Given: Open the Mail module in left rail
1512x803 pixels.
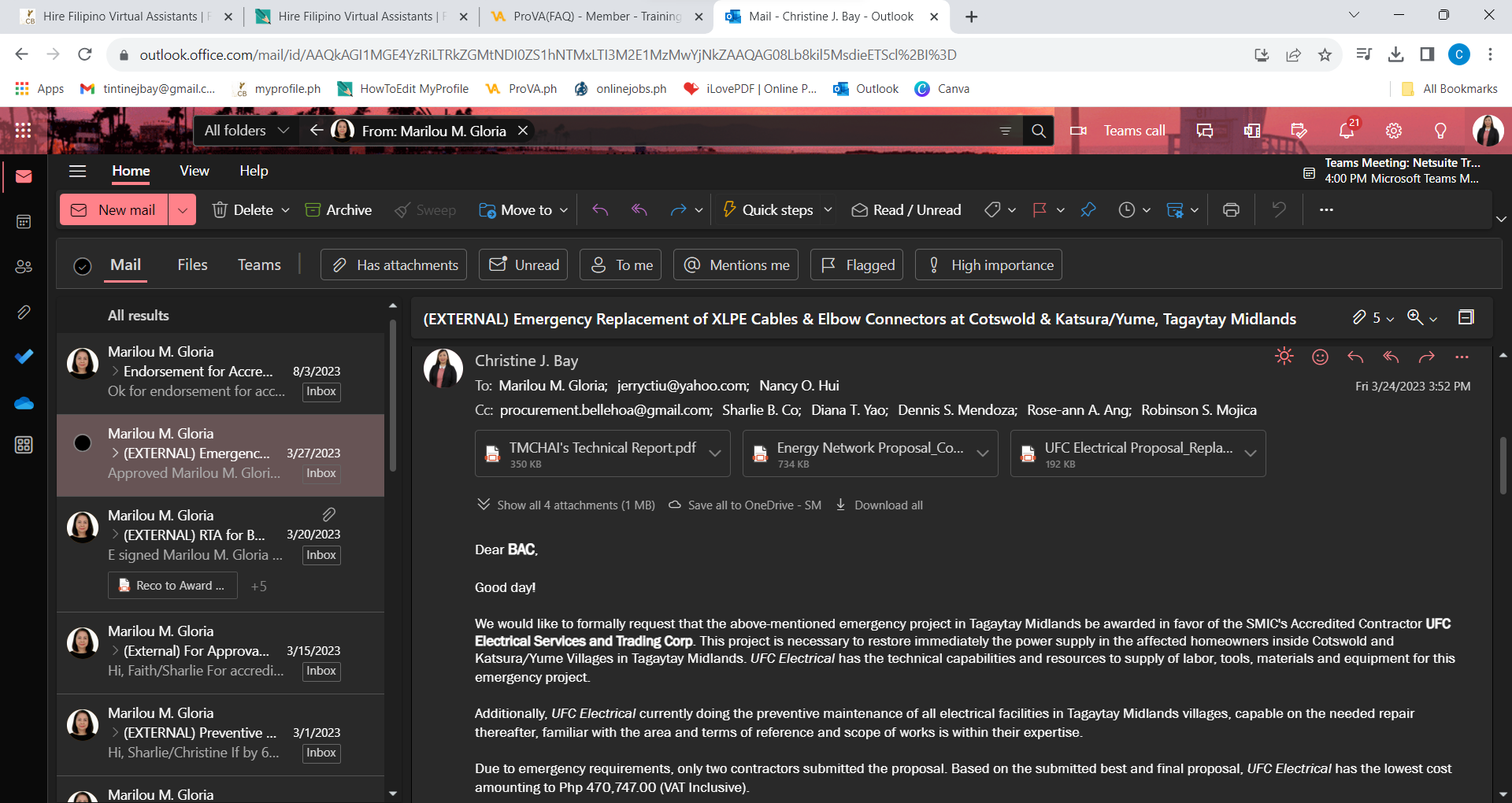Looking at the screenshot, I should pyautogui.click(x=24, y=176).
